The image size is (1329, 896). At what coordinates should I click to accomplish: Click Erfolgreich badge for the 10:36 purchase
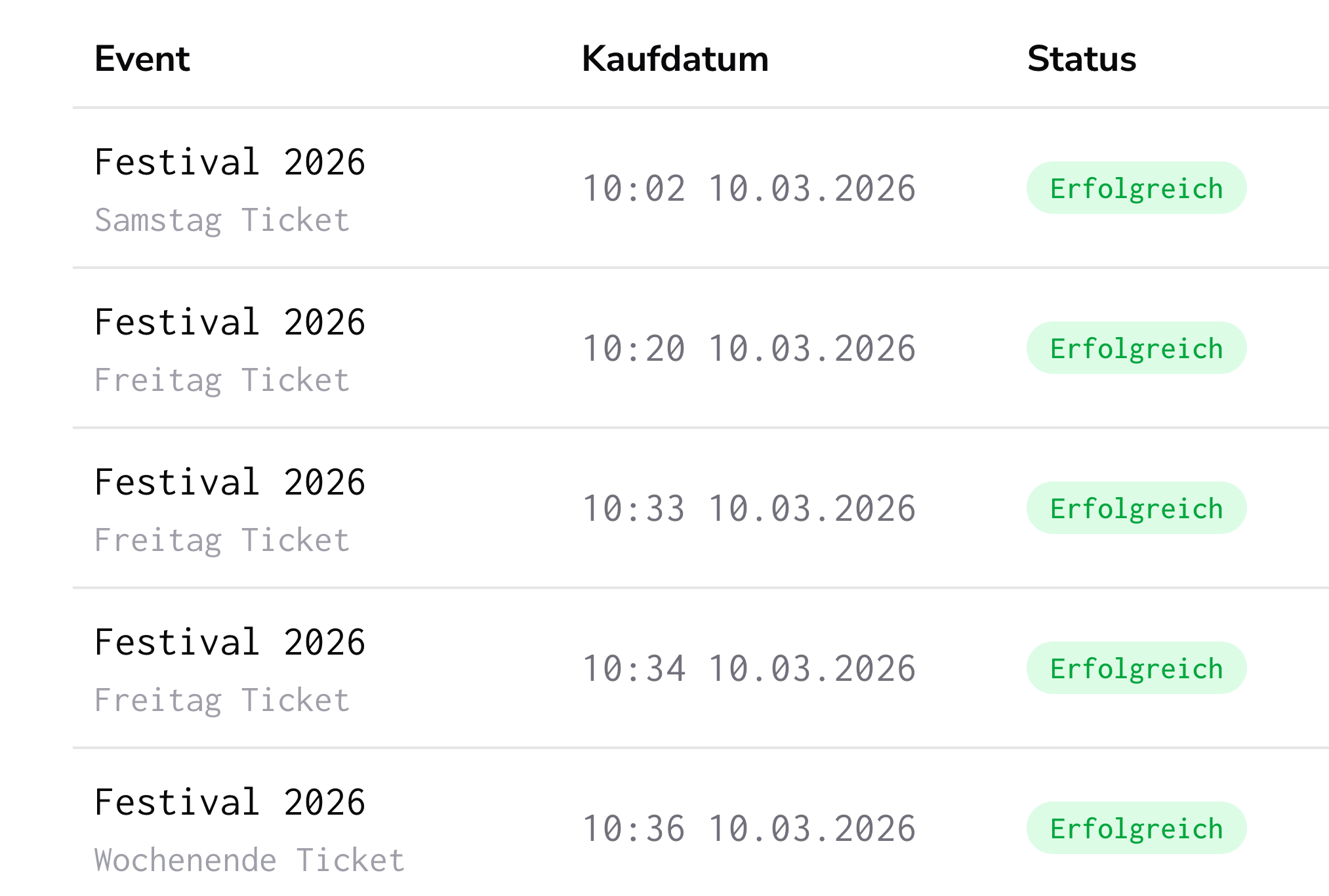[1136, 828]
